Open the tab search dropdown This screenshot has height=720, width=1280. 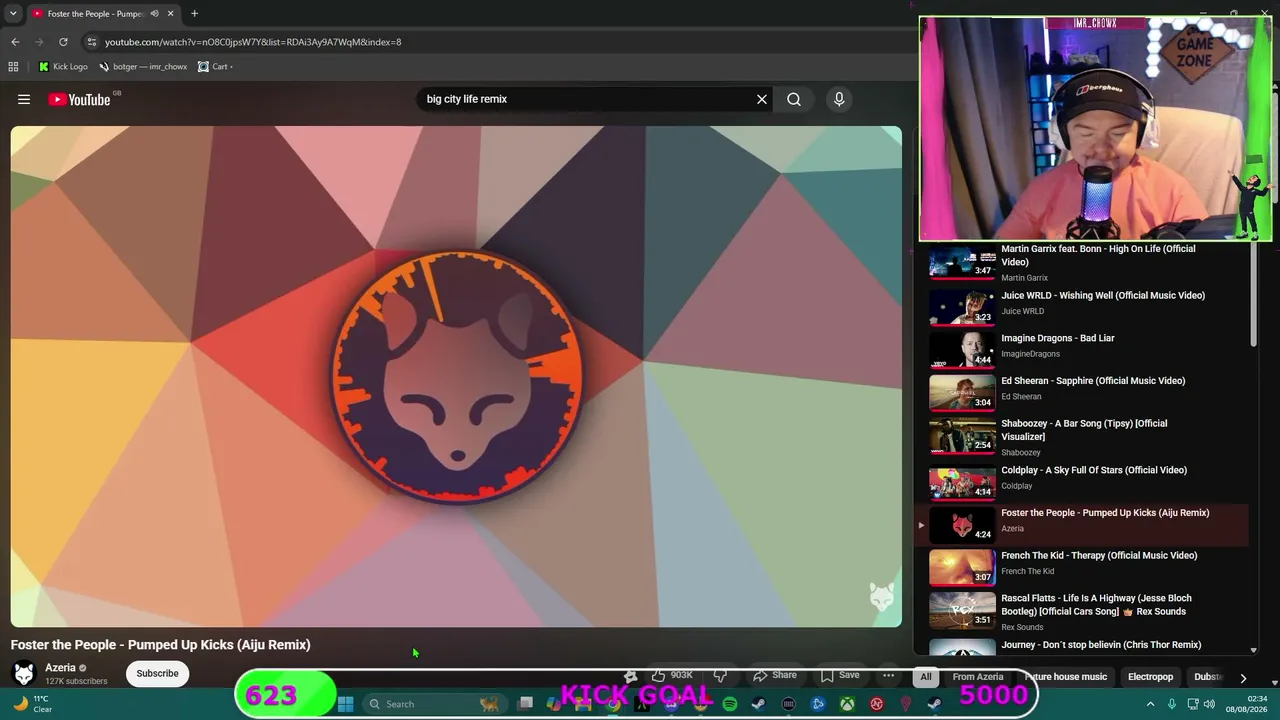(x=13, y=14)
